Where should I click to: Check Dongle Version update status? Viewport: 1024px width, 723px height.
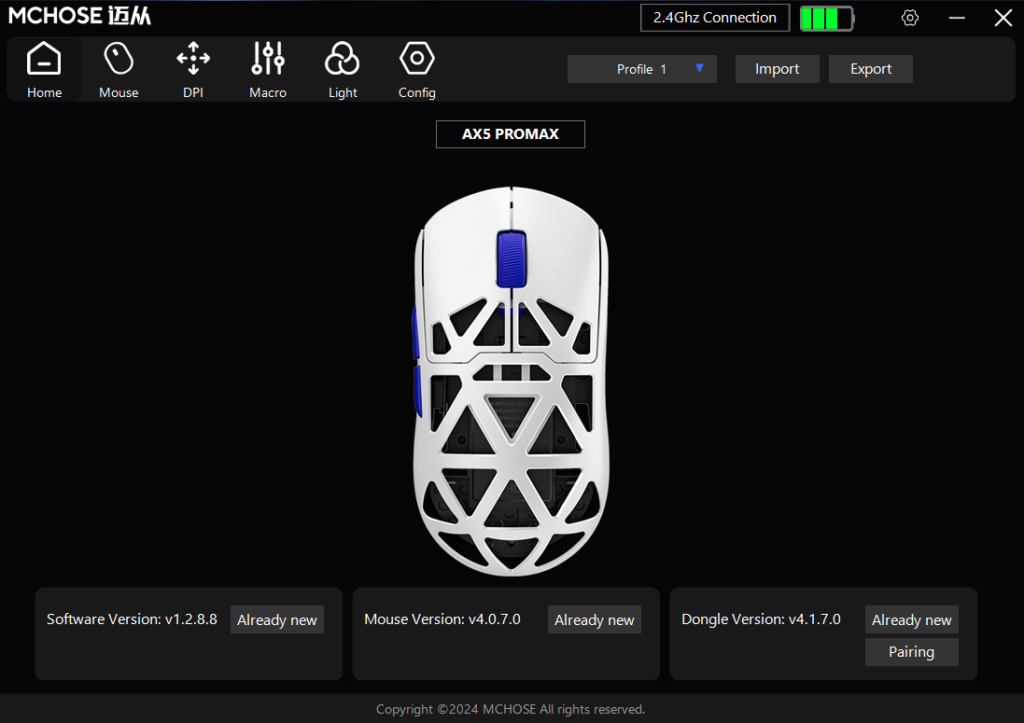(911, 619)
